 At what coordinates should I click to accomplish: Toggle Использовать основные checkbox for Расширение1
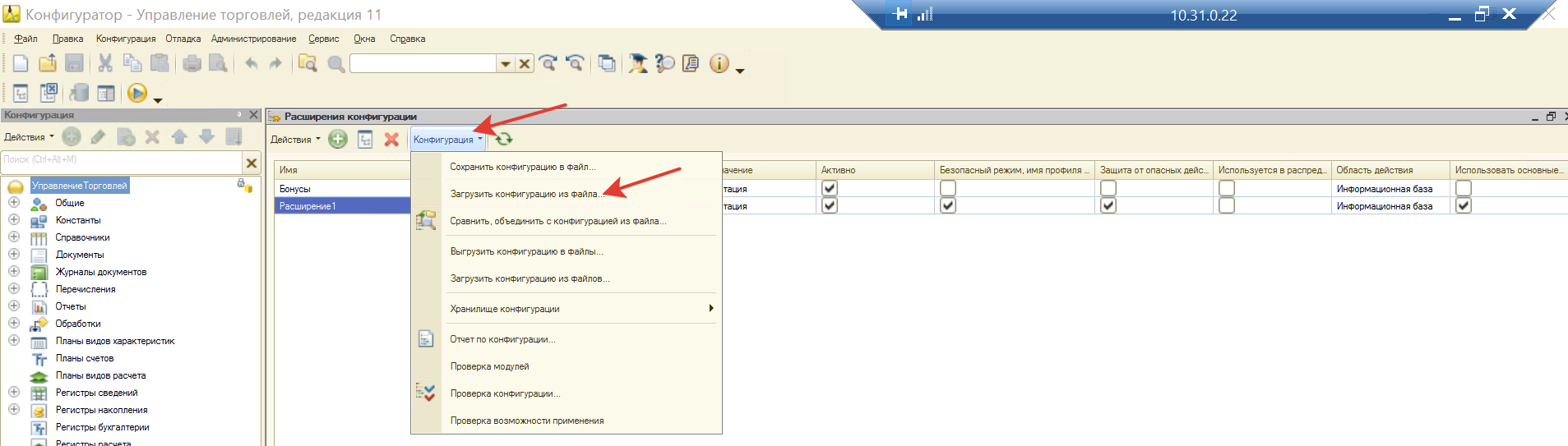click(1464, 205)
